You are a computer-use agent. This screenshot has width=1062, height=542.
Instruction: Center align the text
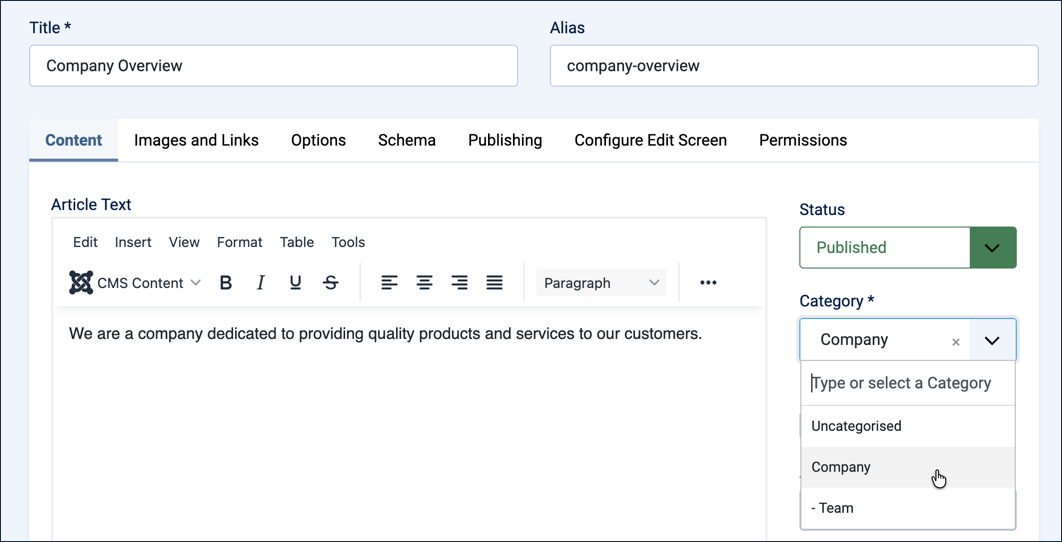[x=425, y=283]
